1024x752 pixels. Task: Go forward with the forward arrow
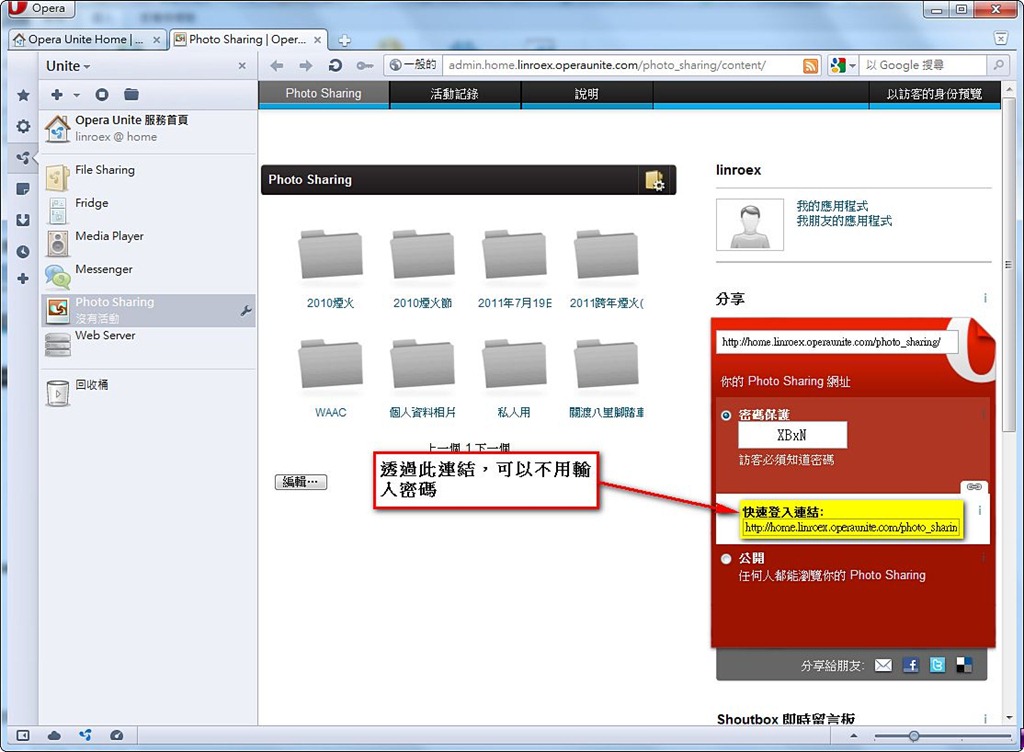306,65
